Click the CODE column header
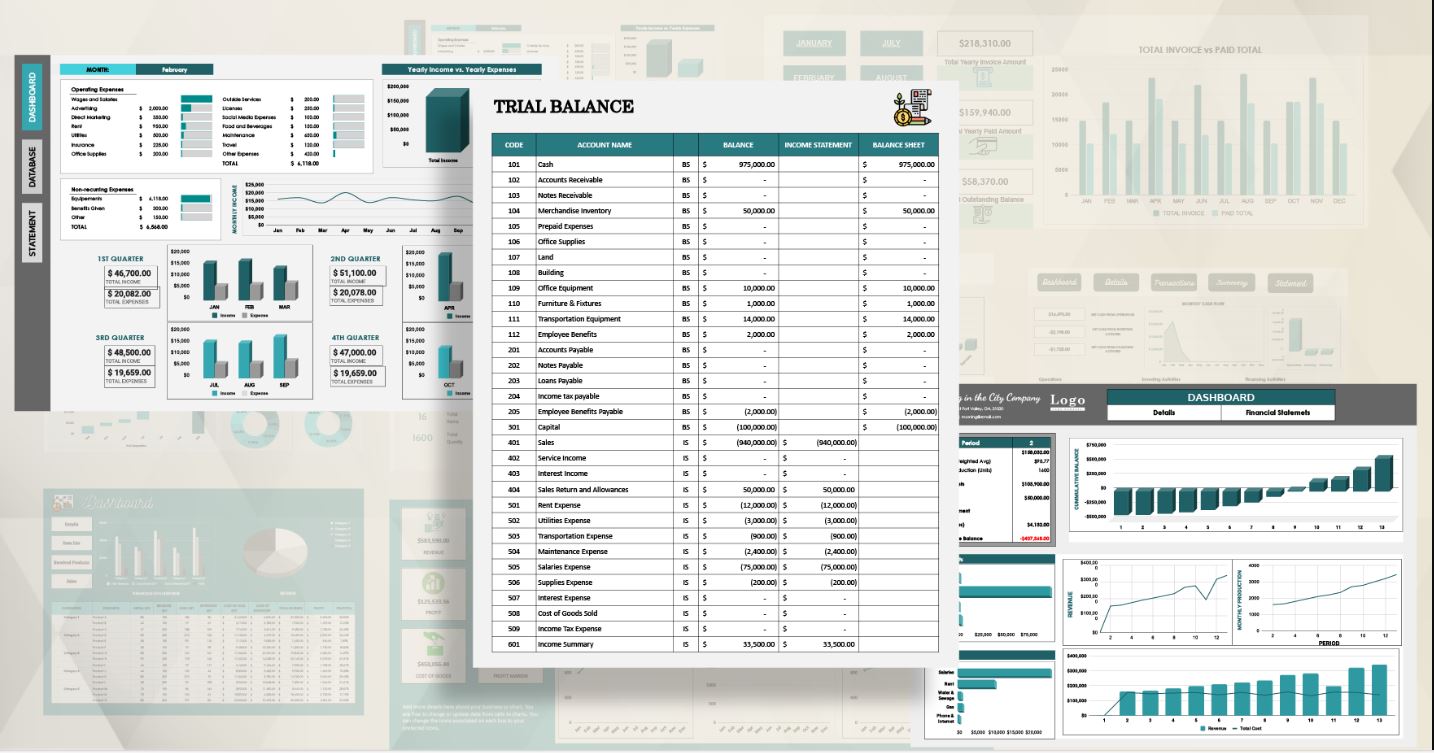Screen dimensions: 1434x753 pos(513,145)
